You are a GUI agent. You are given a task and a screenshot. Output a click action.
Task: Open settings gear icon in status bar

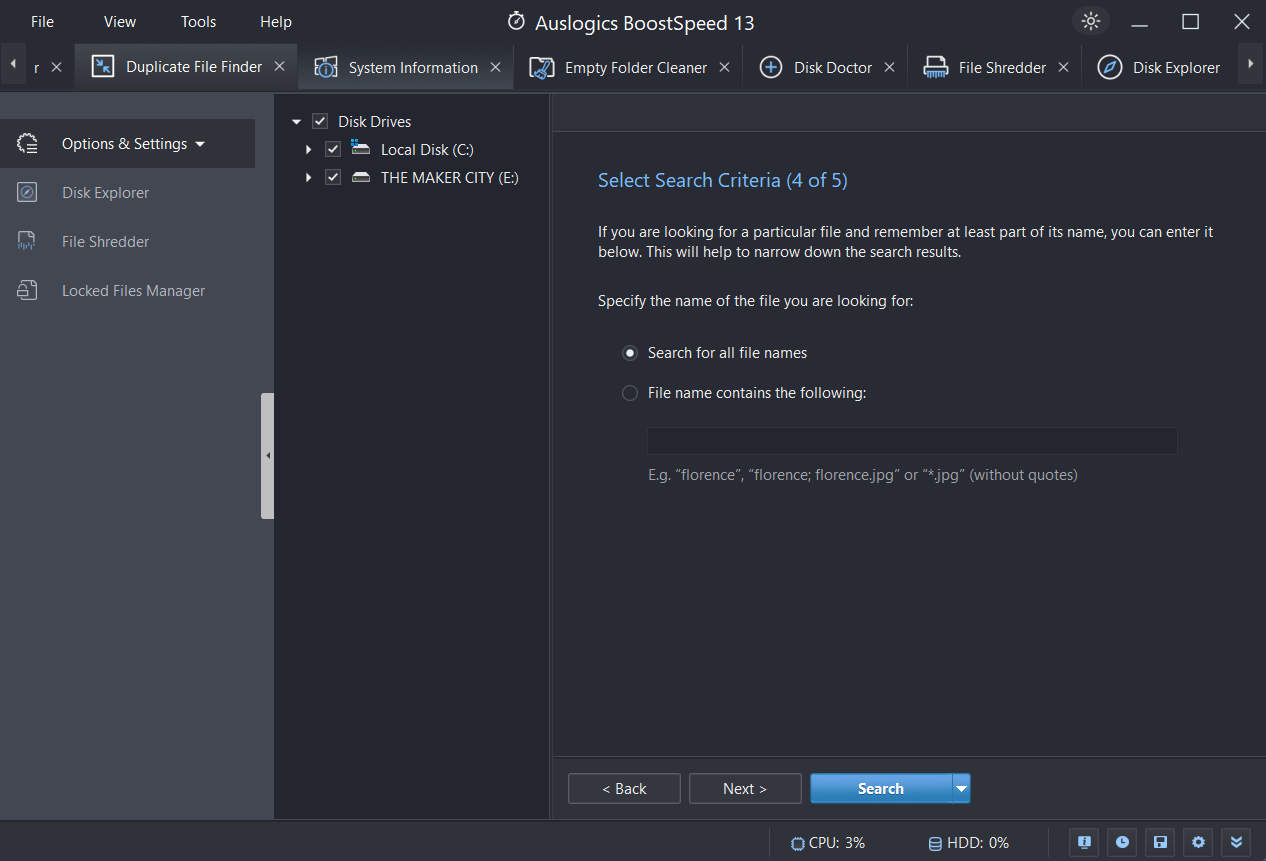click(x=1198, y=842)
